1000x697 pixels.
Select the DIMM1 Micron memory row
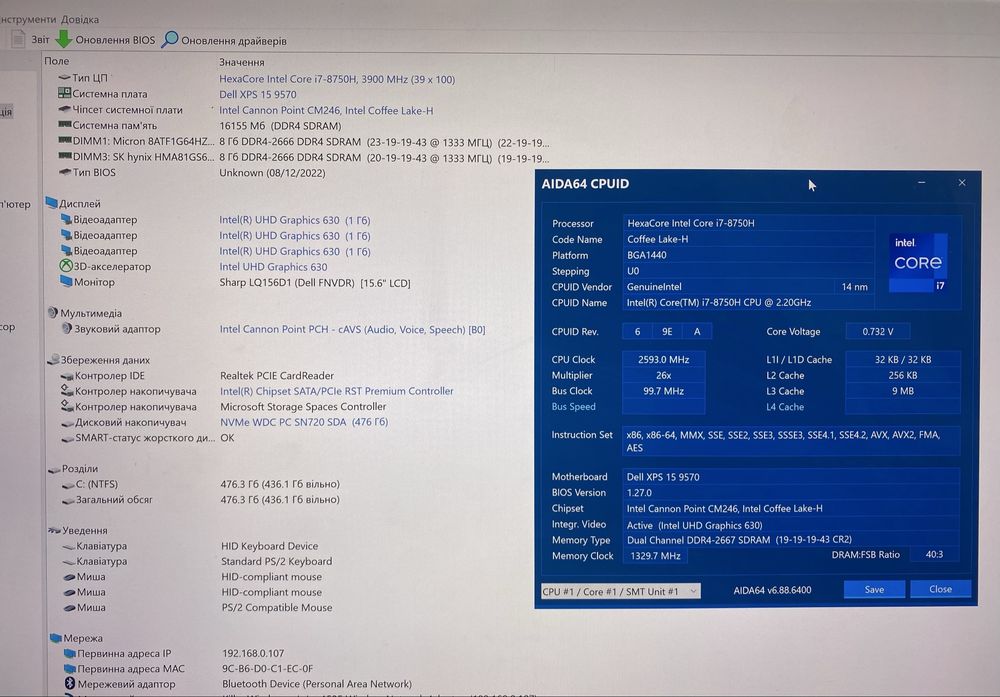(304, 142)
